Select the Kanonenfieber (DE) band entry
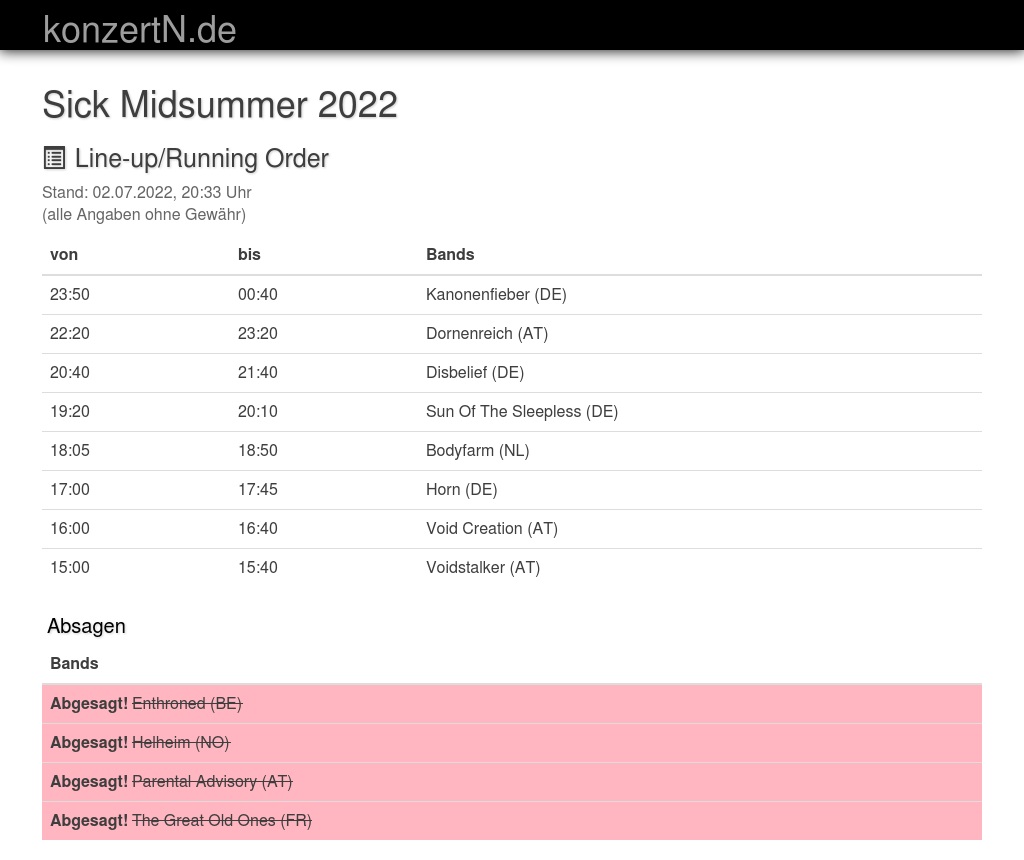 [496, 294]
